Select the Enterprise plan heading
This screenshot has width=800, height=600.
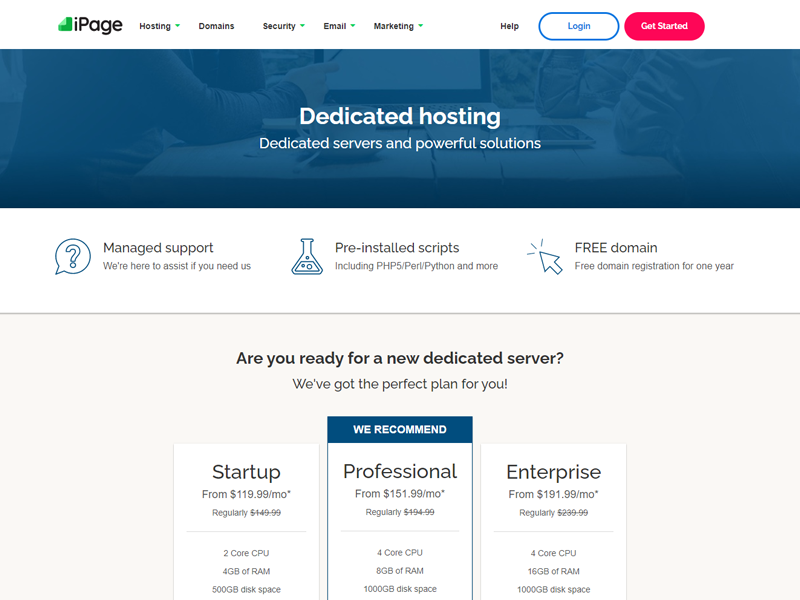click(x=554, y=472)
